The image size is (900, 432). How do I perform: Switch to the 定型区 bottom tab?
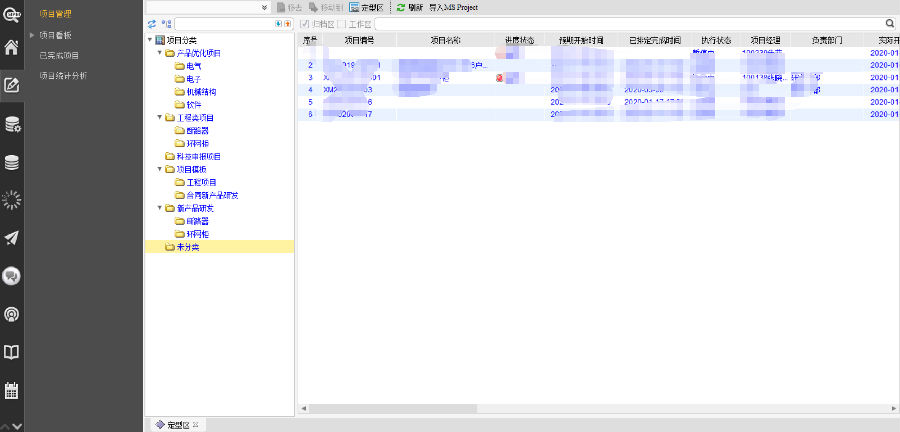click(177, 425)
